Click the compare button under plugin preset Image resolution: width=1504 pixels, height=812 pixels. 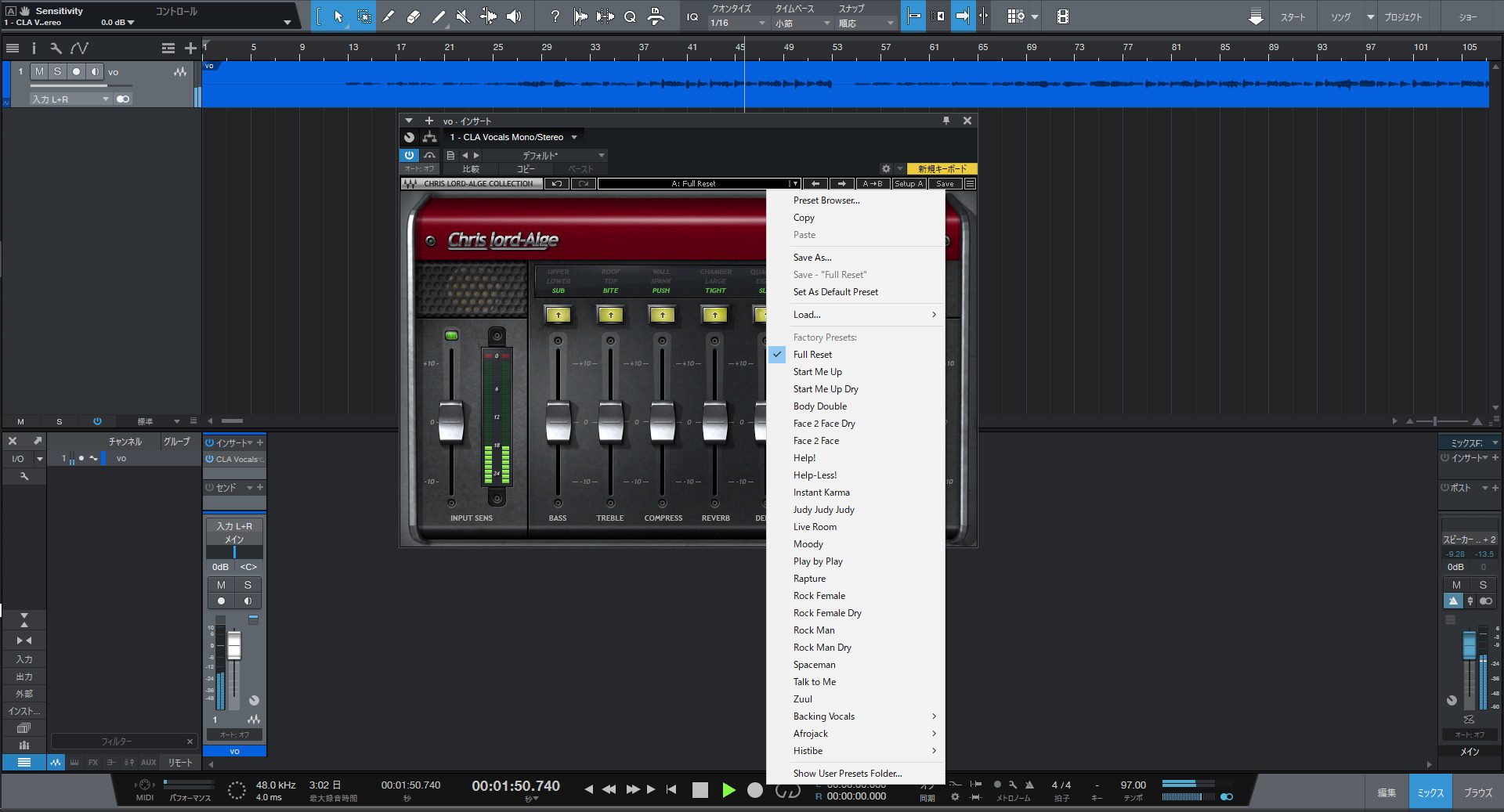coord(471,169)
